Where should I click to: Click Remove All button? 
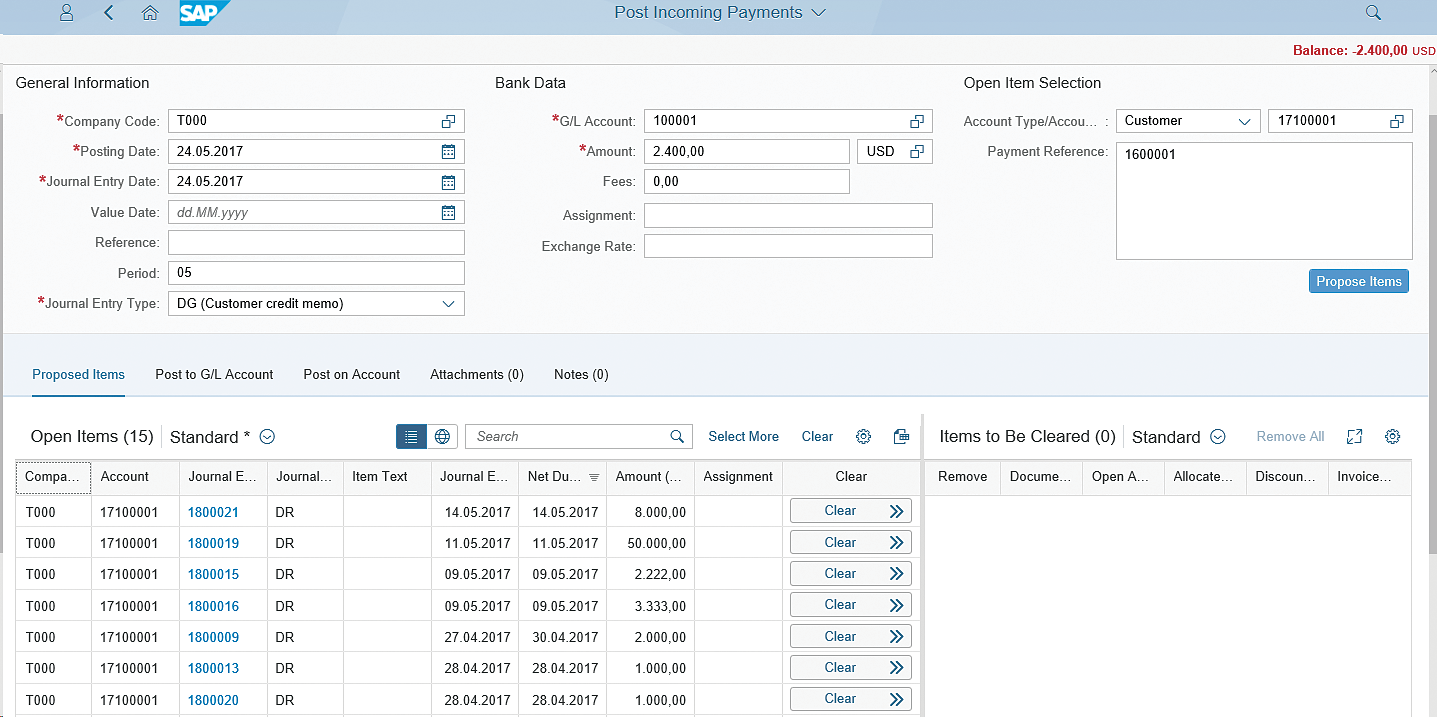pos(1290,436)
